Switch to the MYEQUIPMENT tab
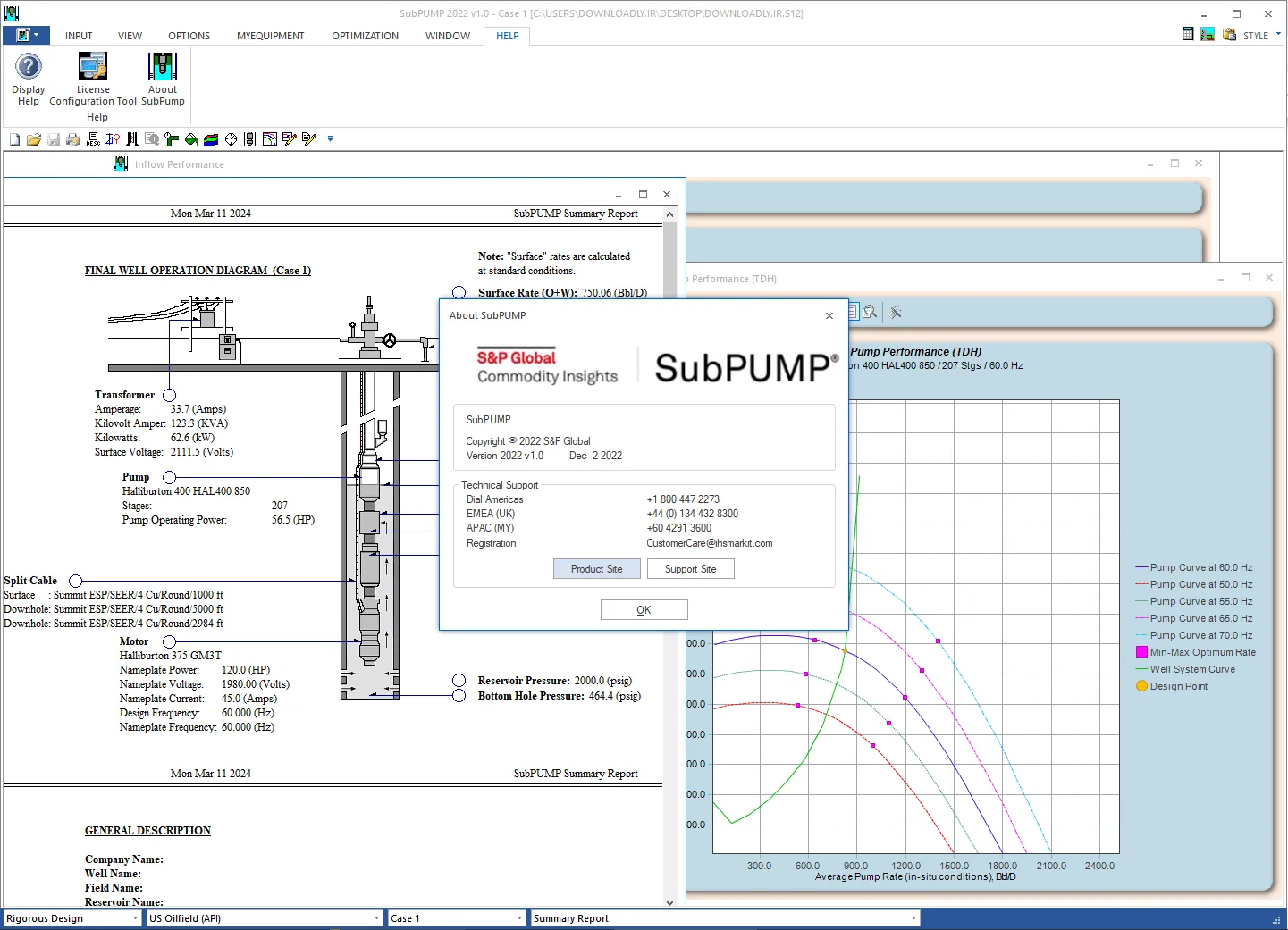 (x=270, y=36)
